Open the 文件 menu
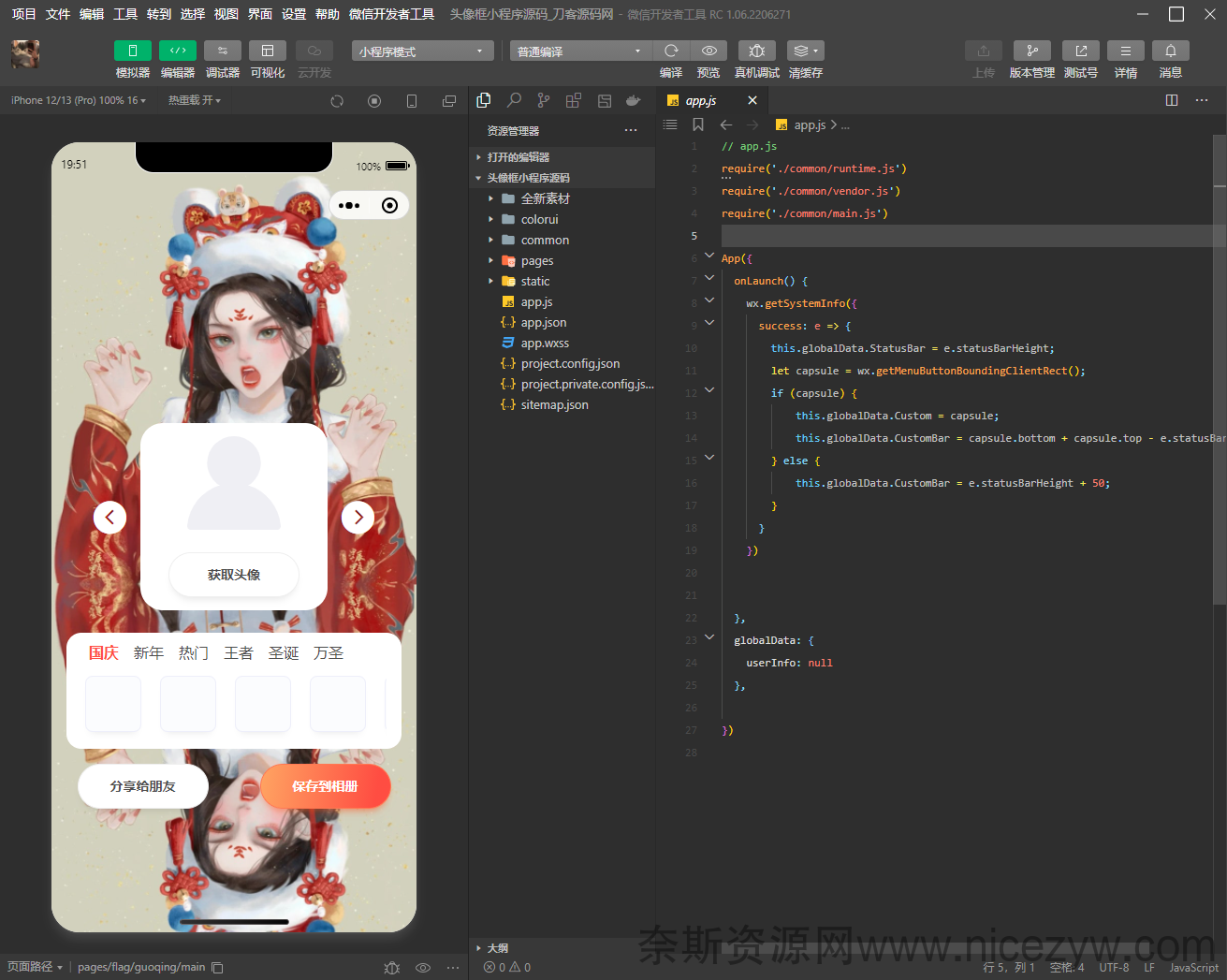1227x980 pixels. 58,14
